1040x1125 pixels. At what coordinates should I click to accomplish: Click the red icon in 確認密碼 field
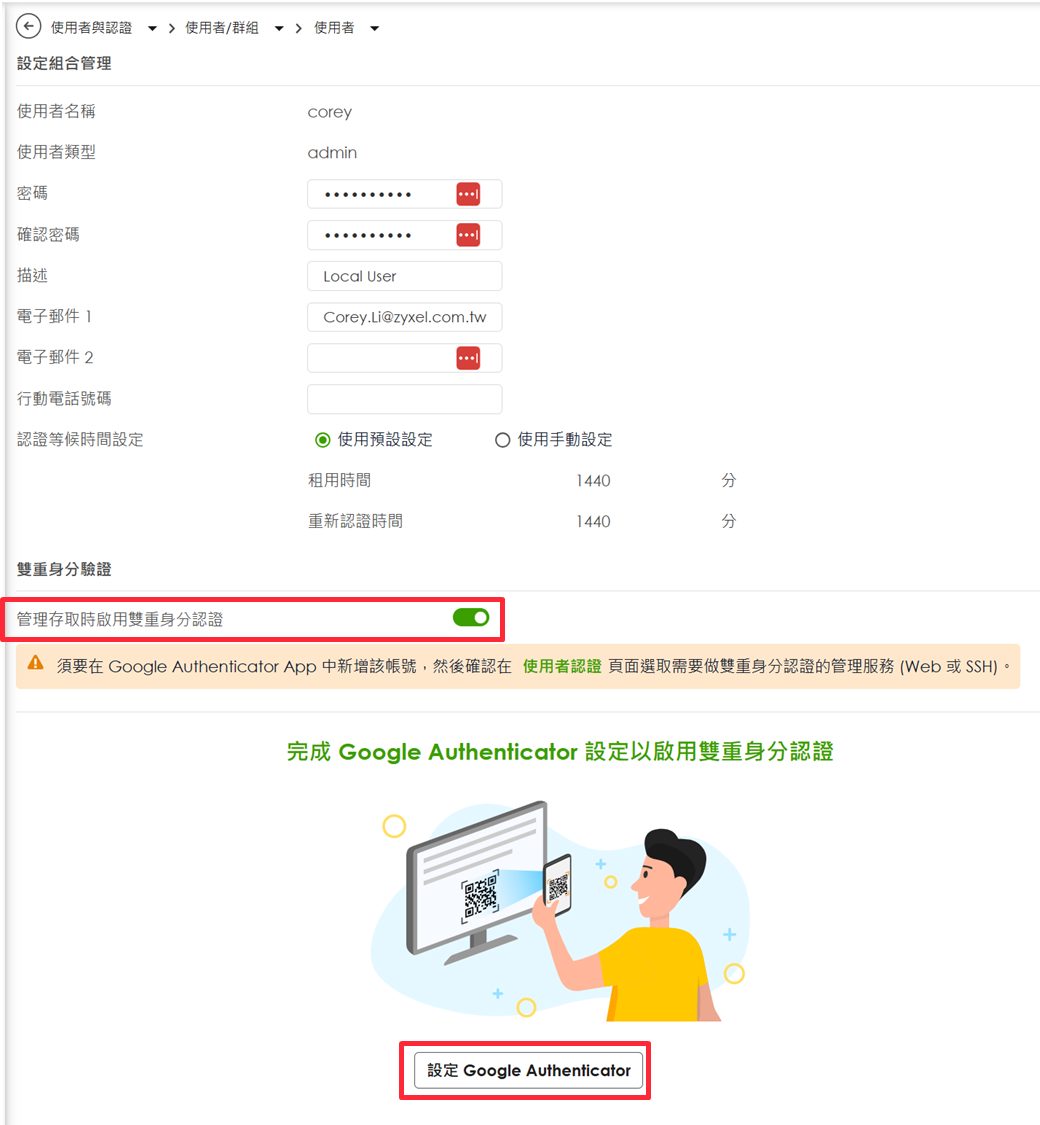pyautogui.click(x=468, y=235)
